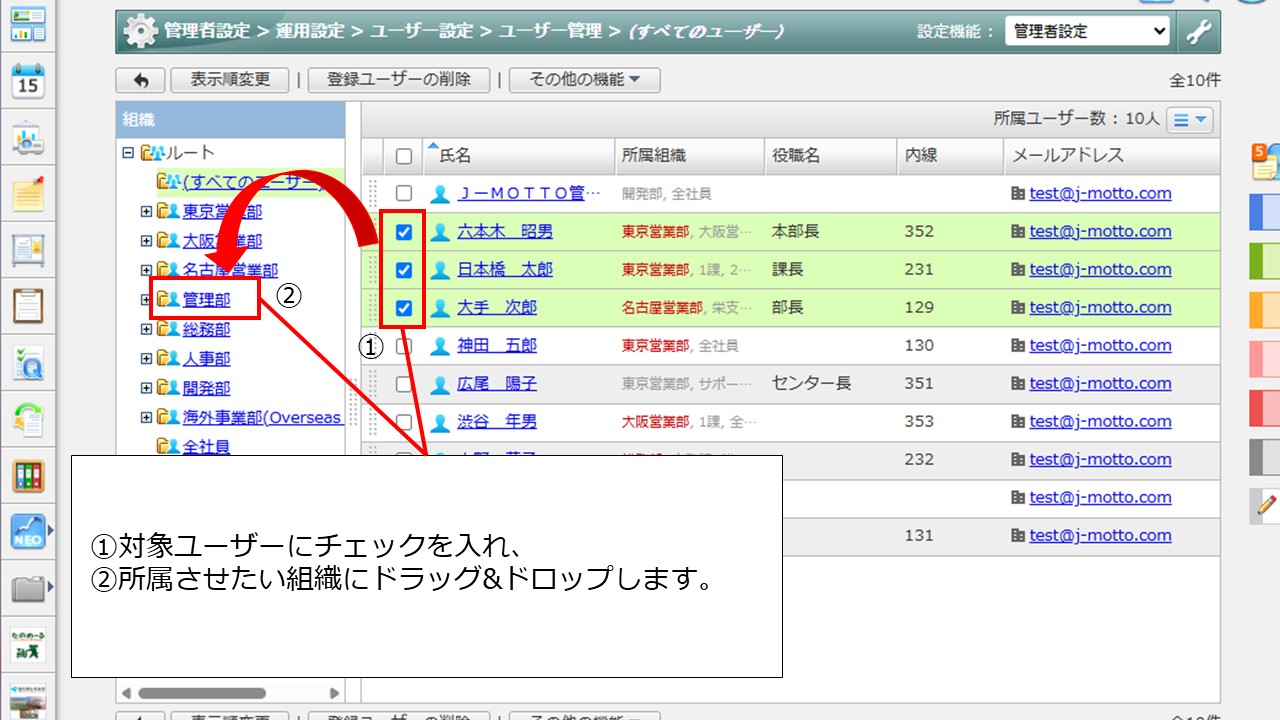The width and height of the screenshot is (1280, 720).
Task: Open the pencil icon on right edge
Action: click(x=1267, y=505)
